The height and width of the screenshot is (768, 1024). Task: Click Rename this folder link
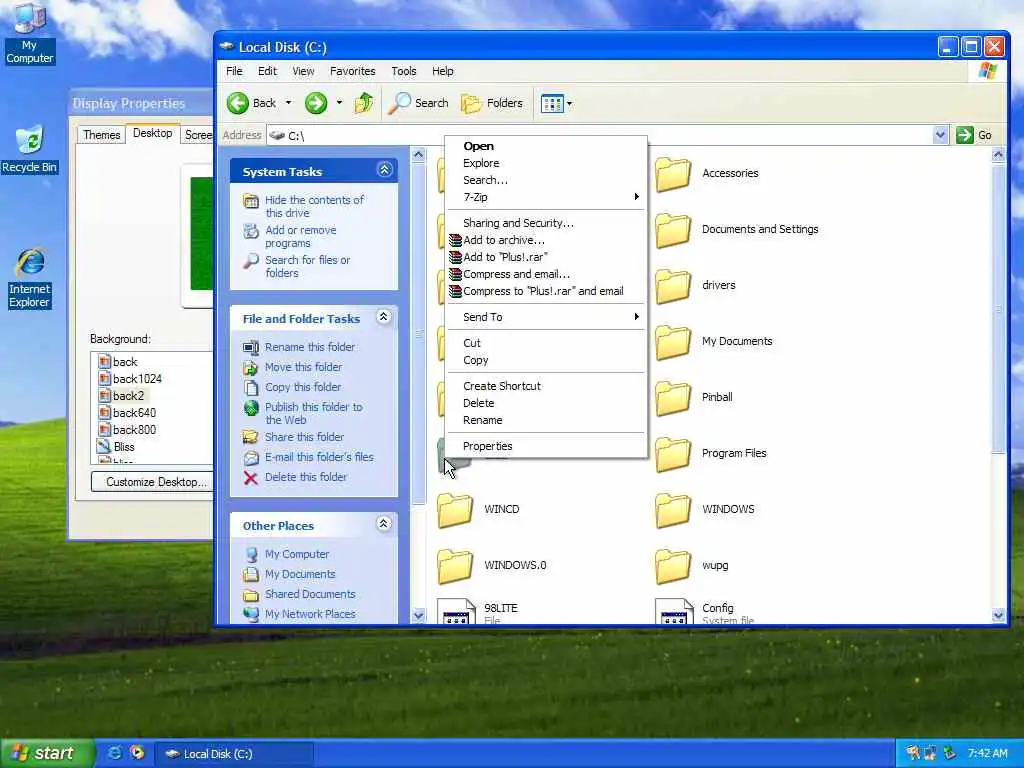coord(310,347)
